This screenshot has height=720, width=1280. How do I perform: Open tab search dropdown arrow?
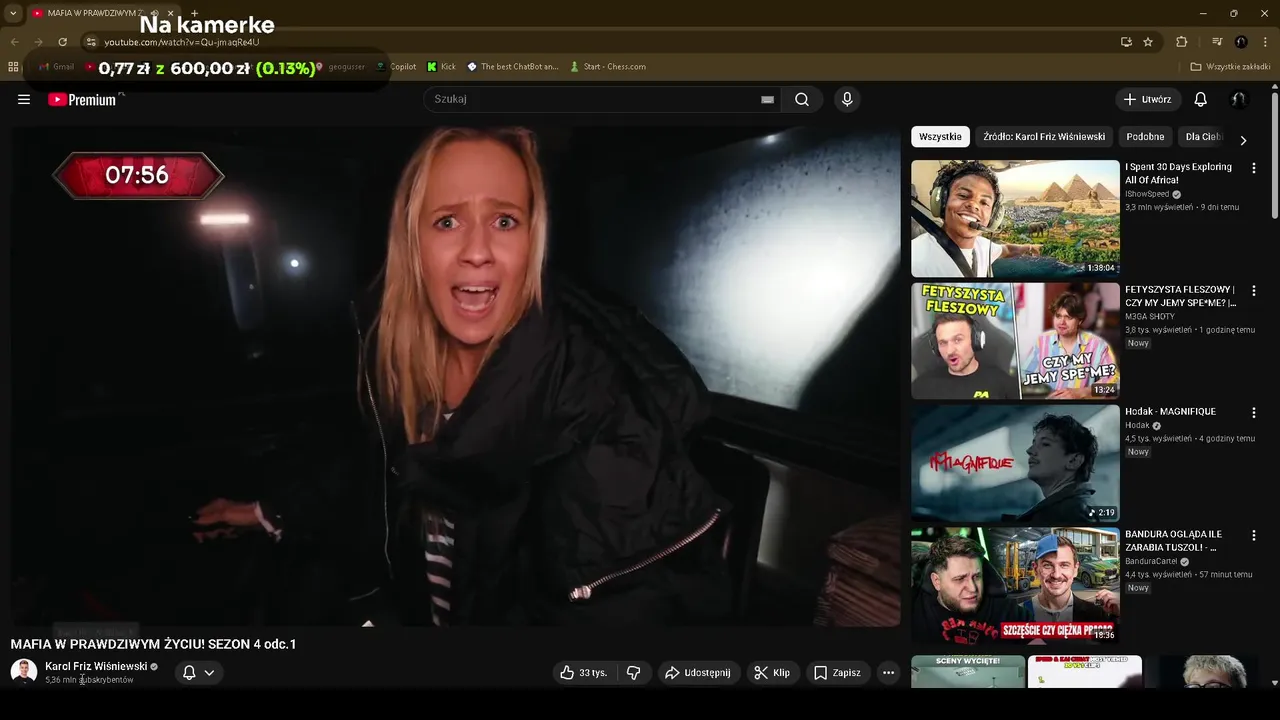(13, 13)
